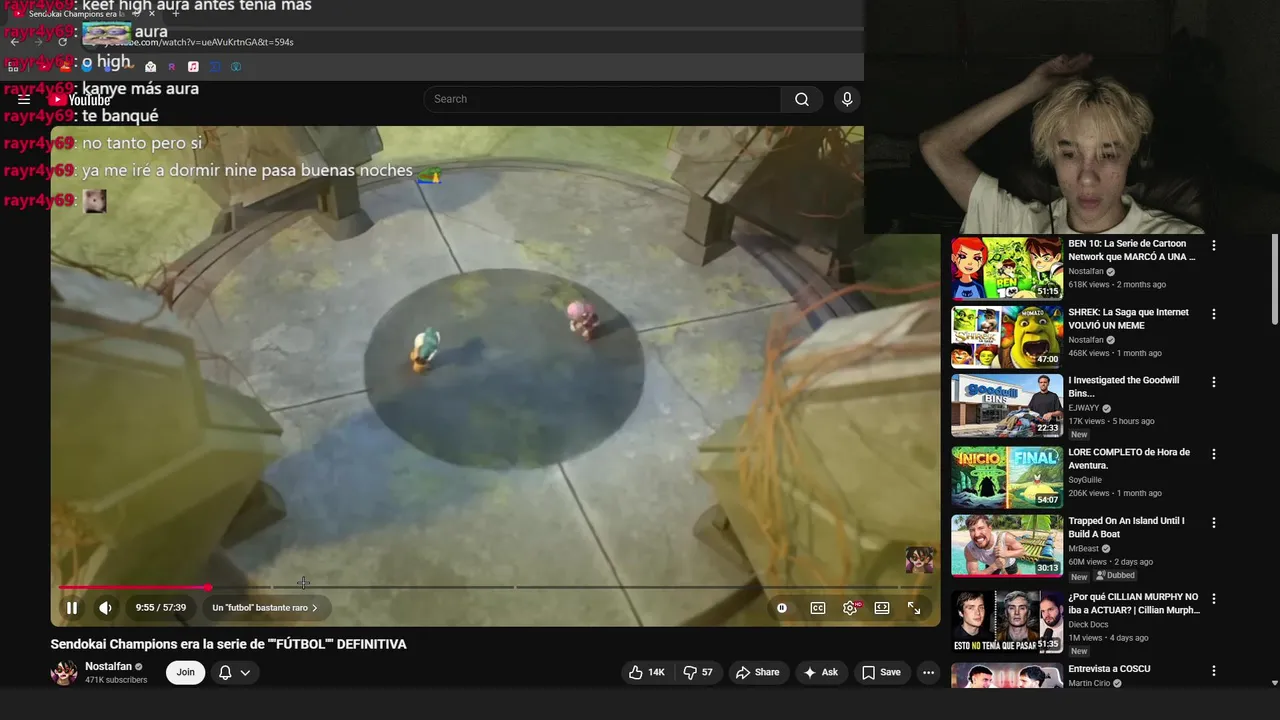The height and width of the screenshot is (720, 1280).
Task: Save video to a playlist
Action: click(x=881, y=672)
